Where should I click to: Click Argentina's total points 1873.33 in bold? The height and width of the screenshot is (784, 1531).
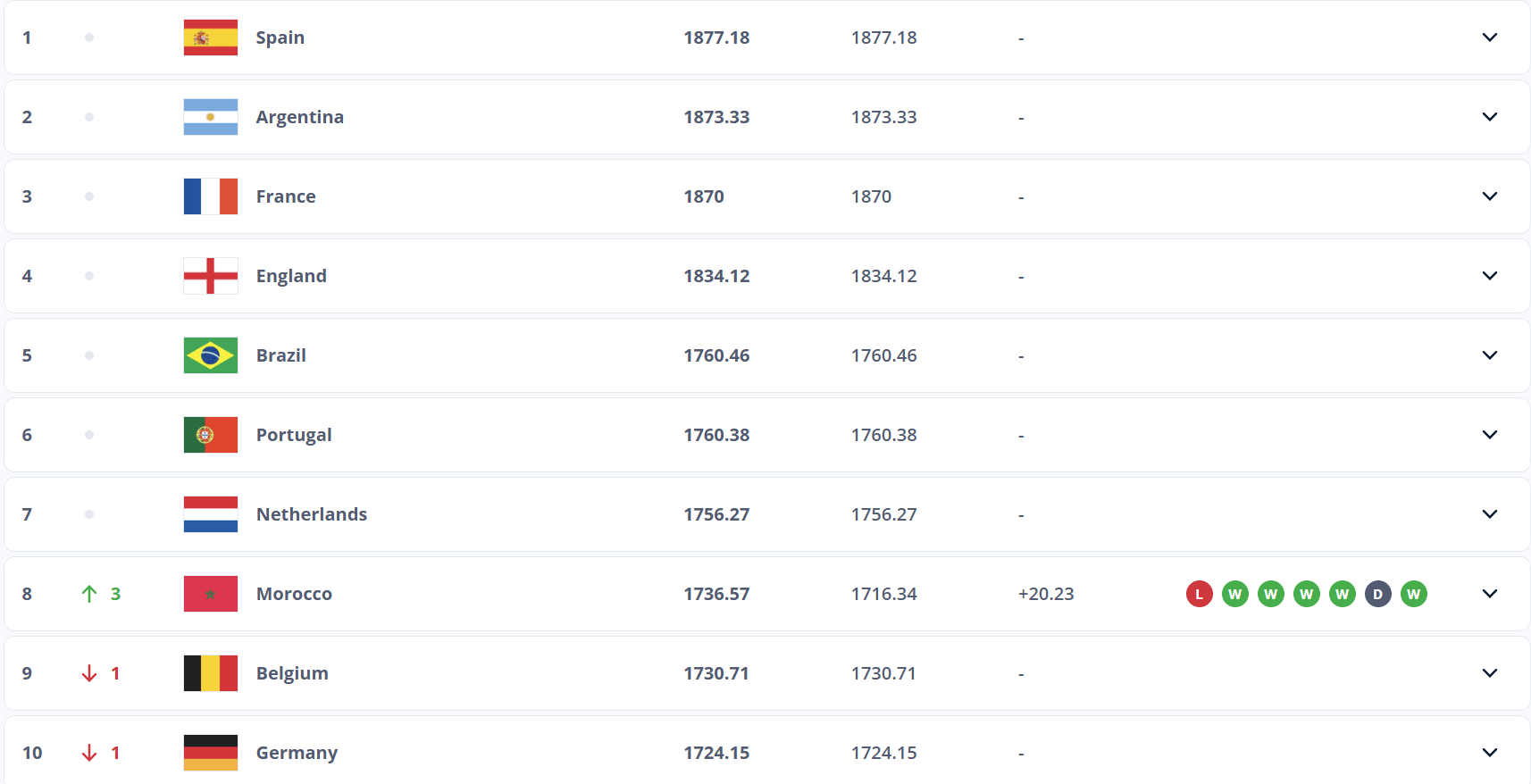click(716, 117)
